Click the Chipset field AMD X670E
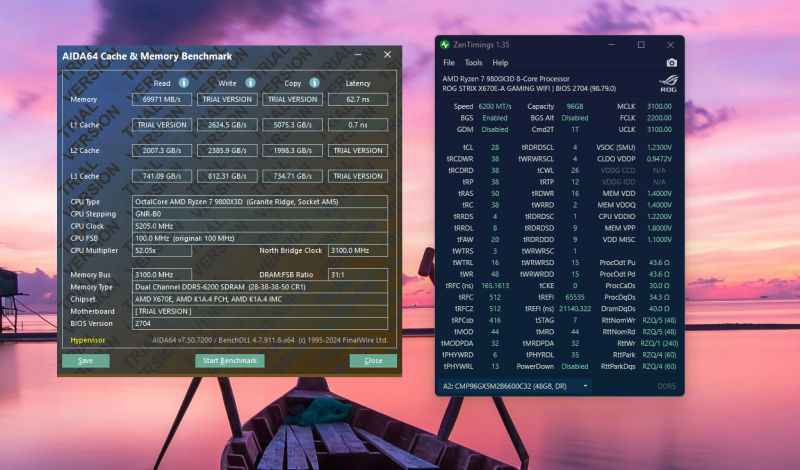The width and height of the screenshot is (800, 470). (x=260, y=299)
